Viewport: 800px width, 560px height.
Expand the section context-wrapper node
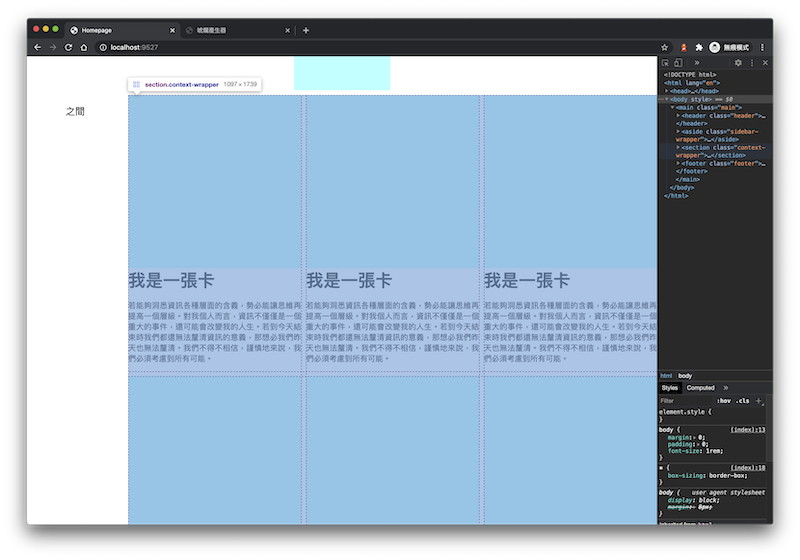point(678,147)
